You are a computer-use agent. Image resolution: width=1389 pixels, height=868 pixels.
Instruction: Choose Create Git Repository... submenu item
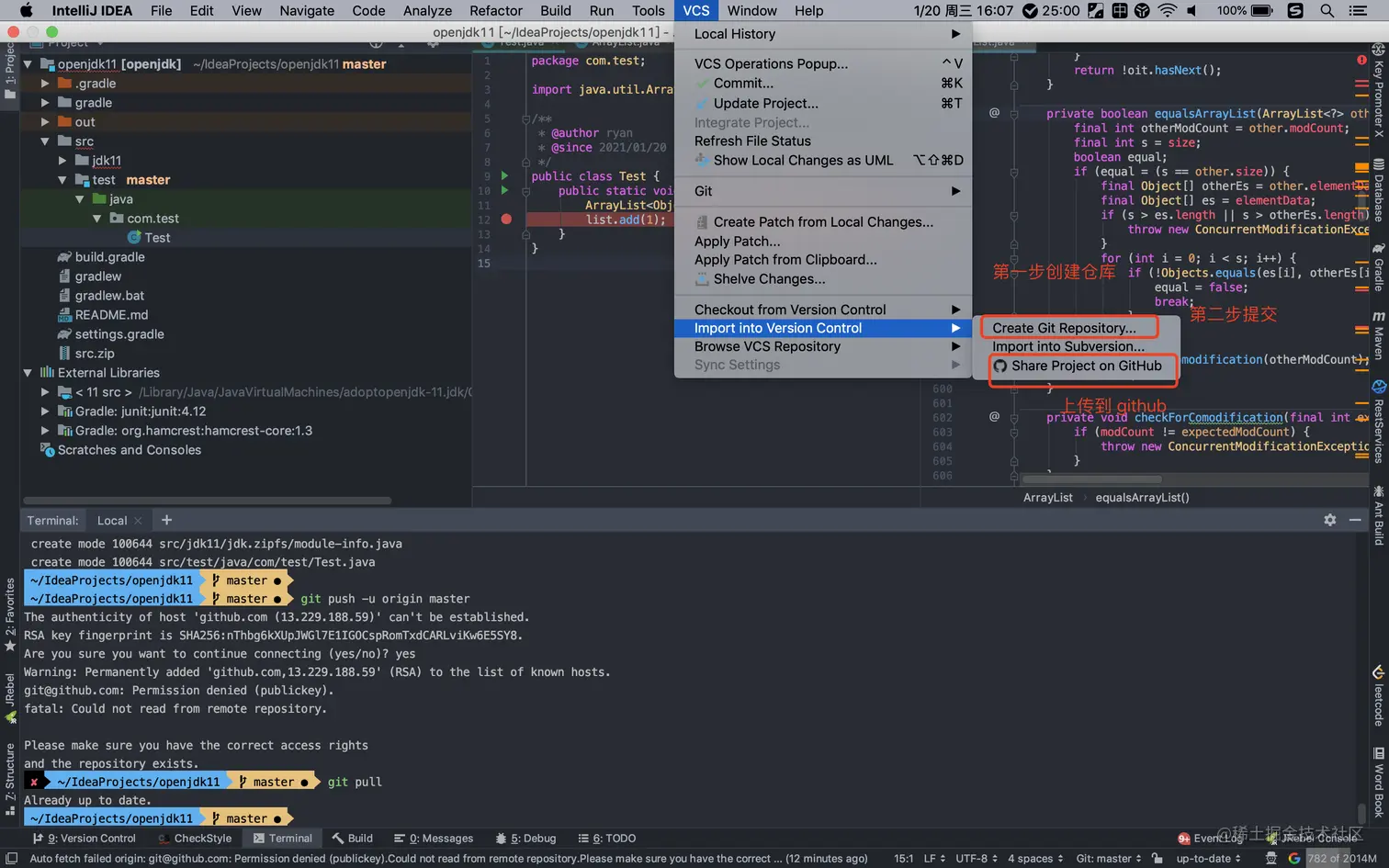point(1064,328)
